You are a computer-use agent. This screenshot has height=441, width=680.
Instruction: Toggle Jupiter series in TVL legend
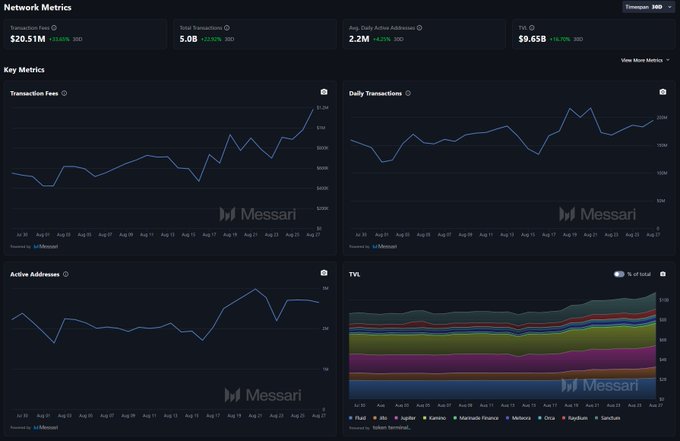pos(405,418)
